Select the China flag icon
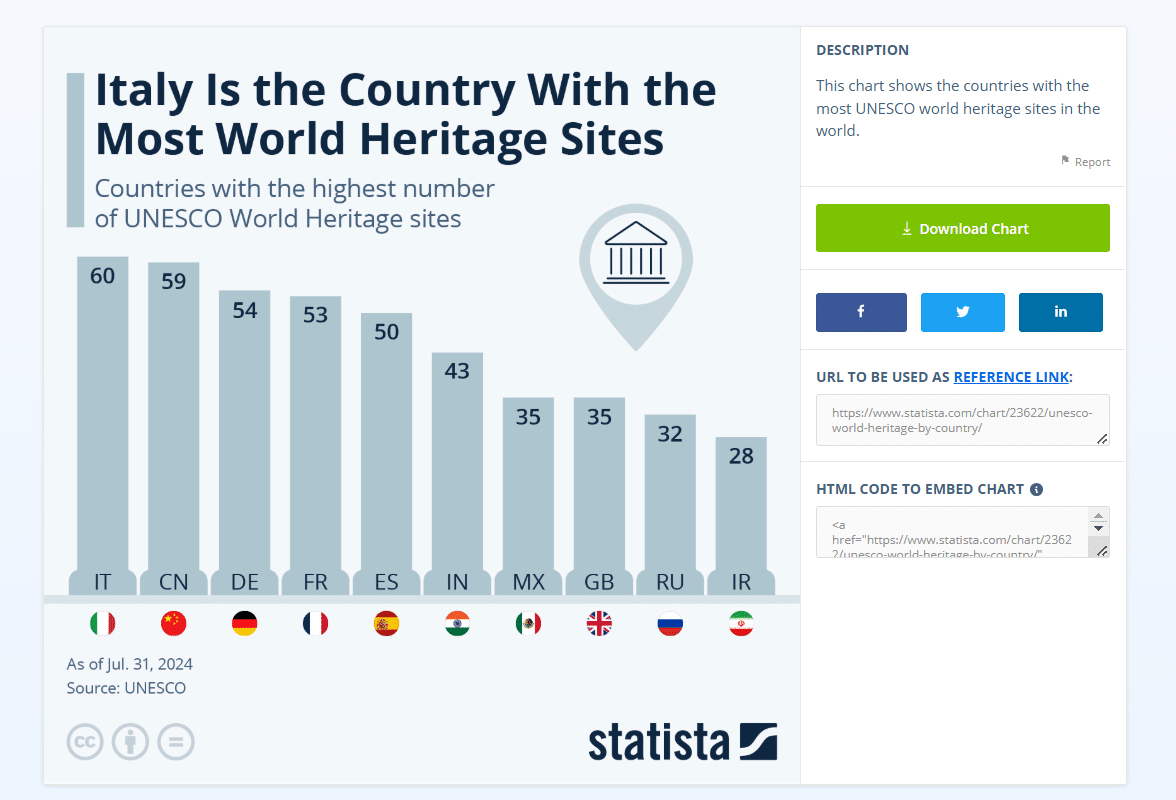This screenshot has width=1176, height=800. coord(173,622)
